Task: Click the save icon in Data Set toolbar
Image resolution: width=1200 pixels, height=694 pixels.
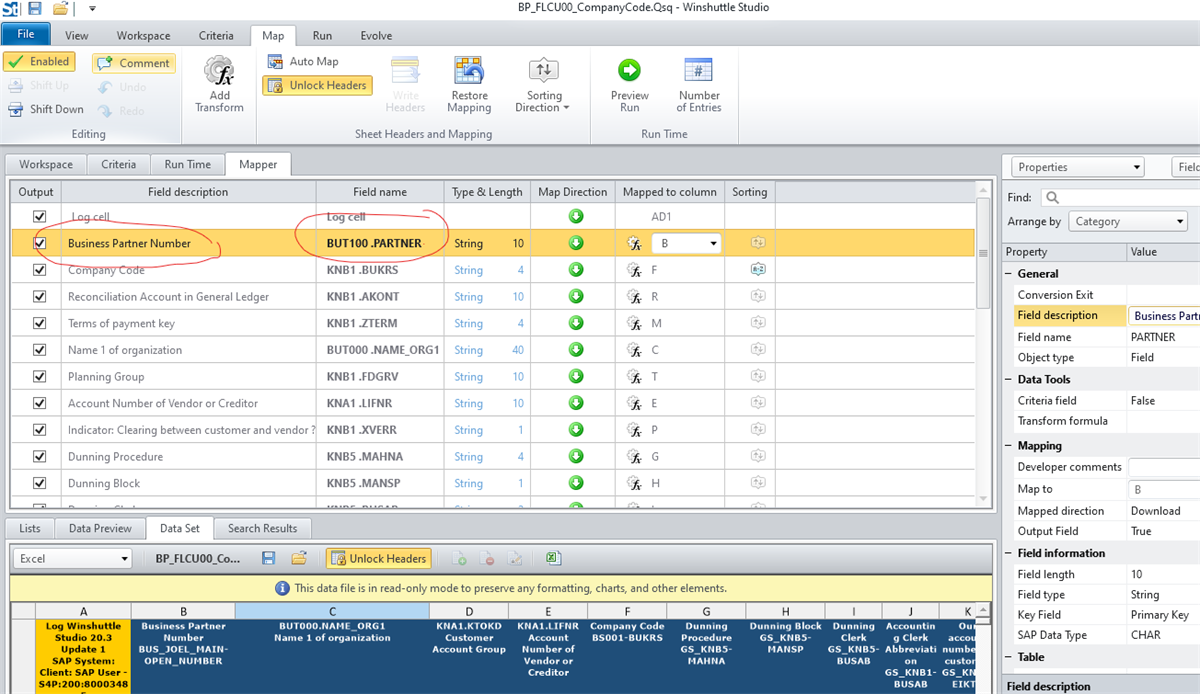Action: tap(268, 558)
